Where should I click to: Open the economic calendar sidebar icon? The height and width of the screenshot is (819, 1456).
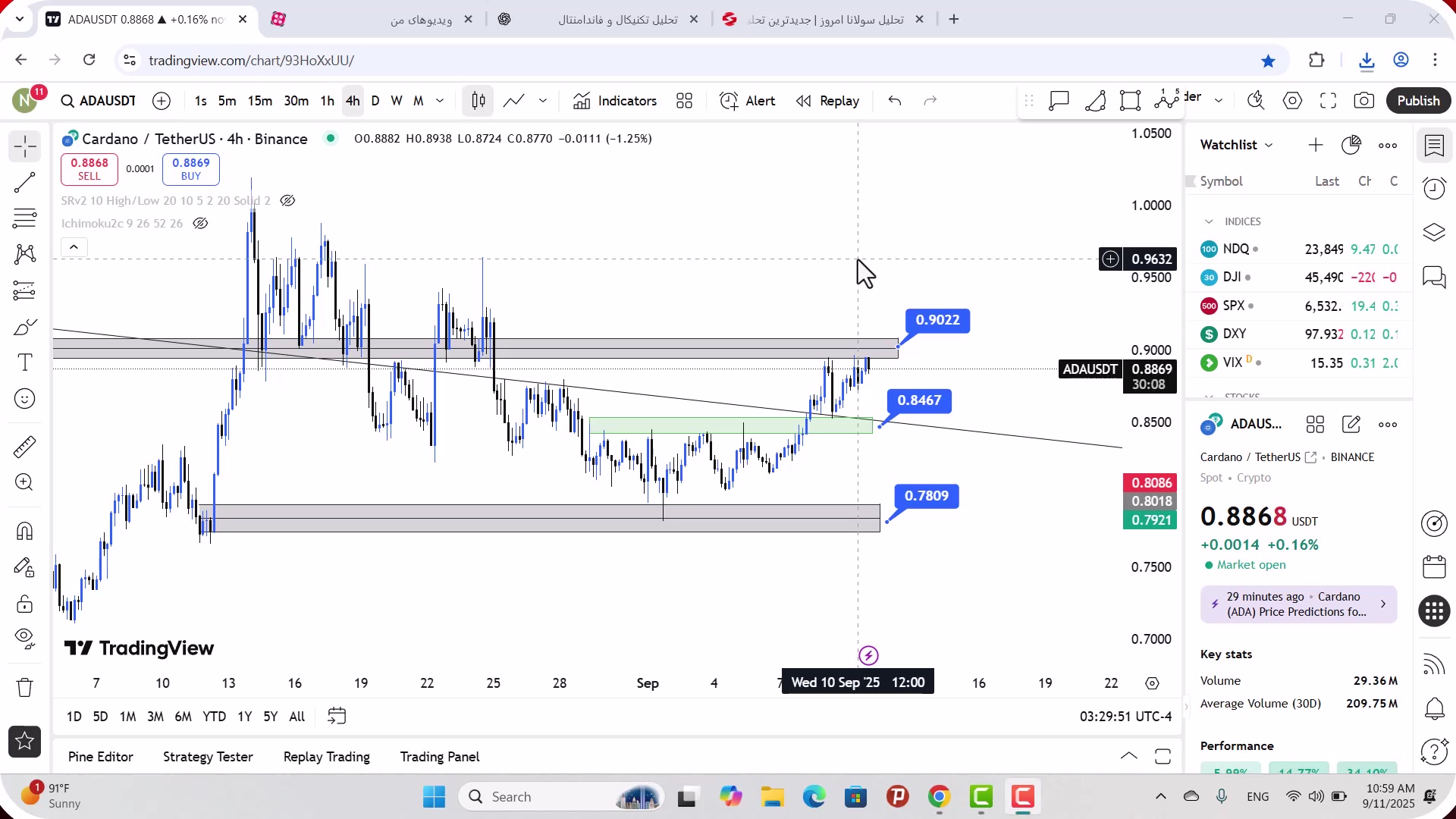[x=1434, y=566]
